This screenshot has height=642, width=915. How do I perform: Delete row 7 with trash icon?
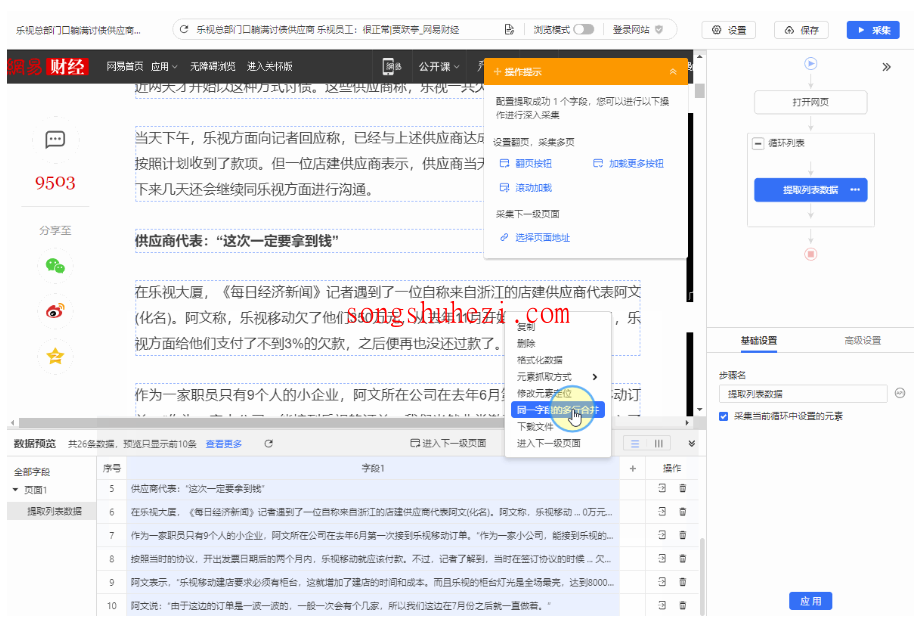[683, 535]
